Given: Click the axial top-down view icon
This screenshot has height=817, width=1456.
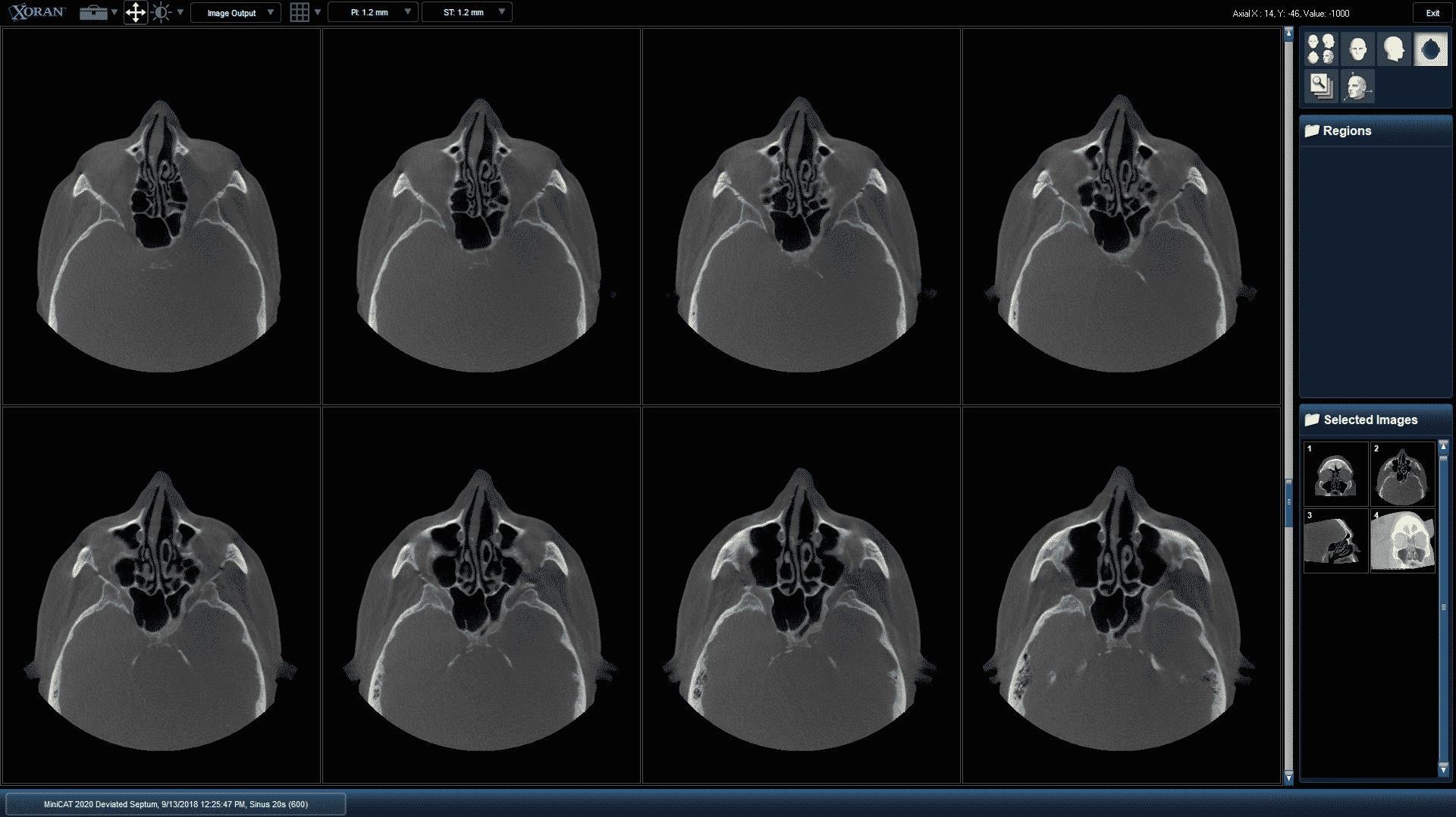Looking at the screenshot, I should pyautogui.click(x=1431, y=49).
